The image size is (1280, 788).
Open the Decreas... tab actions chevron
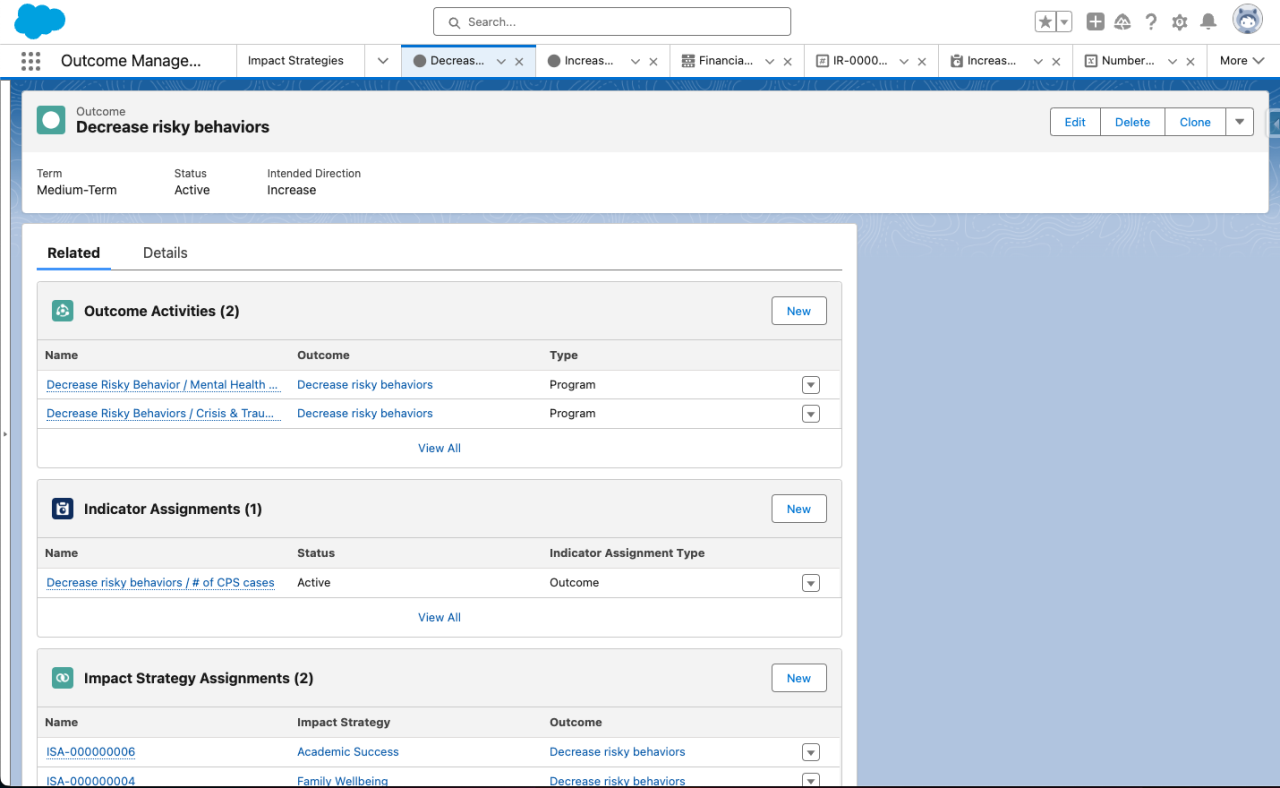(x=501, y=61)
